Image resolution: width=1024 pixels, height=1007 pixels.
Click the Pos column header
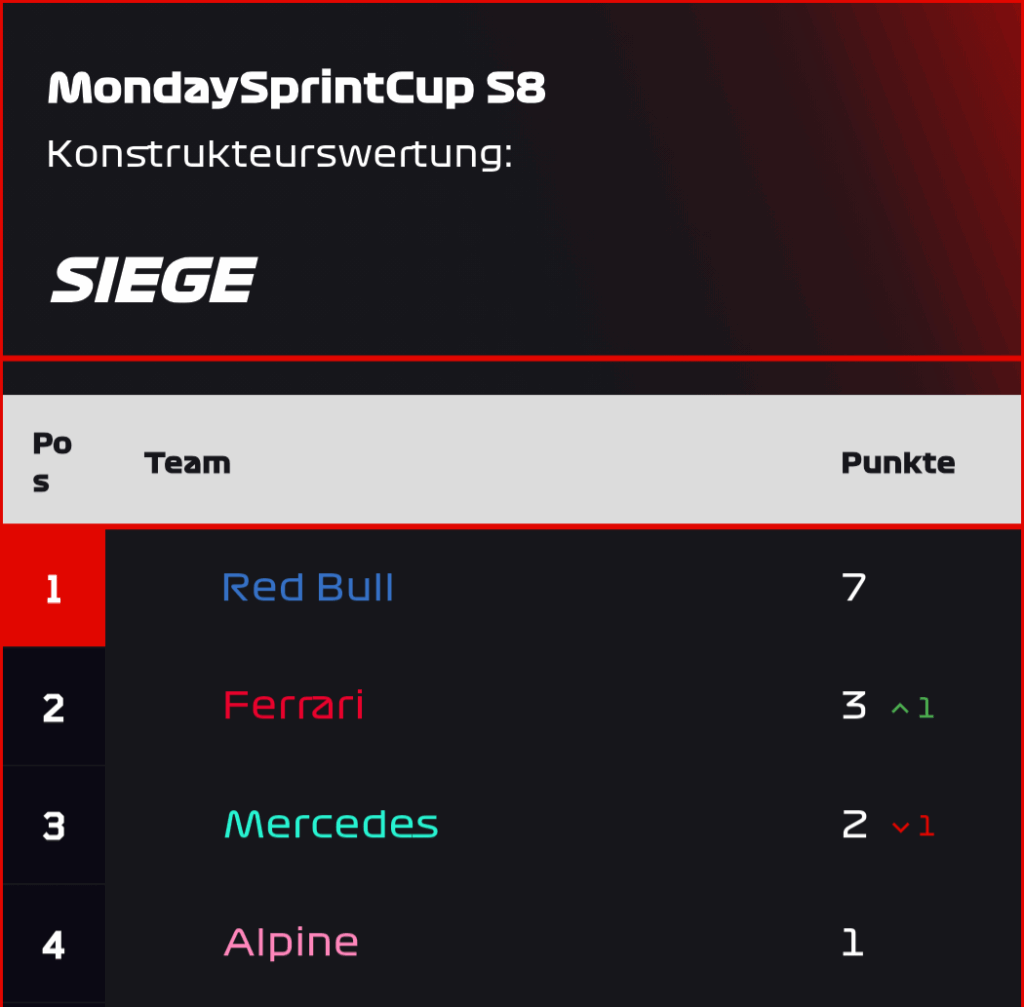(x=52, y=462)
